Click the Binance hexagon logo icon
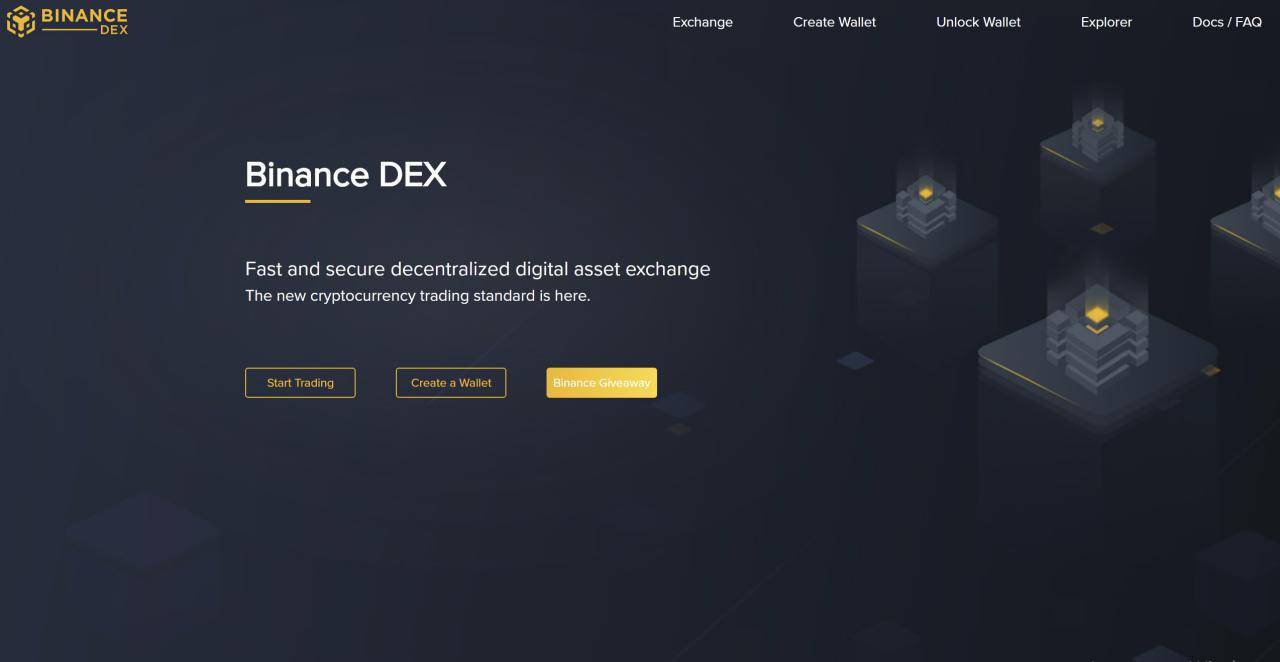The width and height of the screenshot is (1280, 662). pyautogui.click(x=21, y=21)
